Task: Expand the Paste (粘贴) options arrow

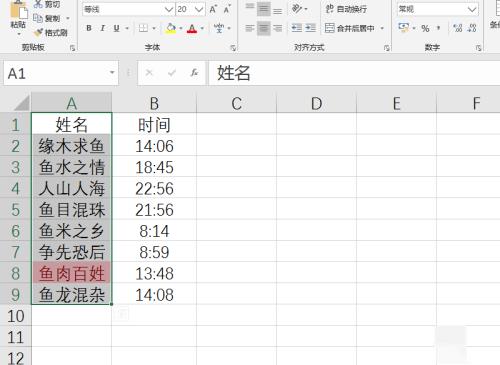Action: click(x=18, y=34)
